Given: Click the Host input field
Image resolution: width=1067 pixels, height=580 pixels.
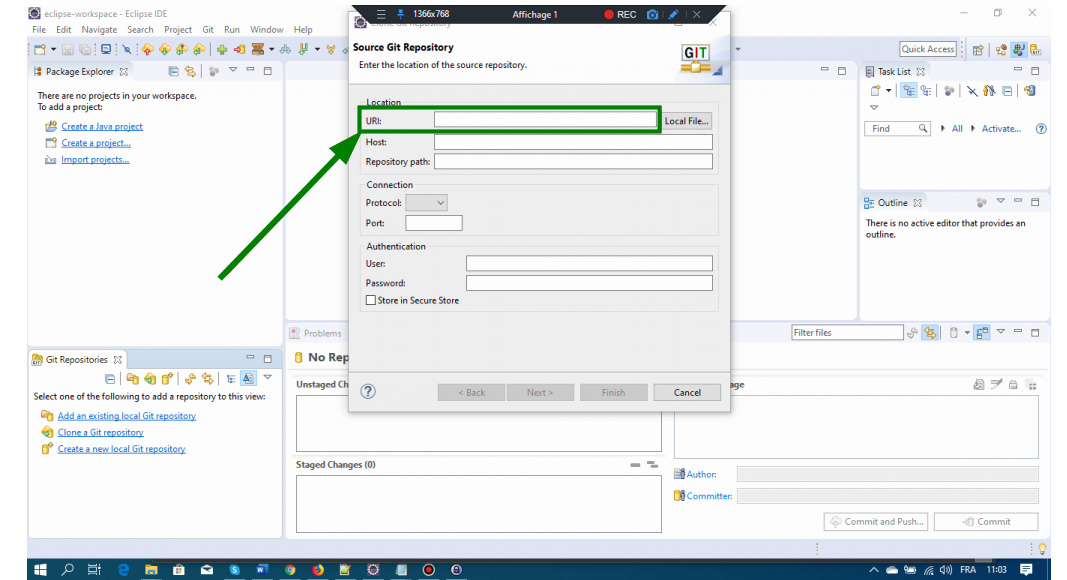Looking at the screenshot, I should coord(574,142).
